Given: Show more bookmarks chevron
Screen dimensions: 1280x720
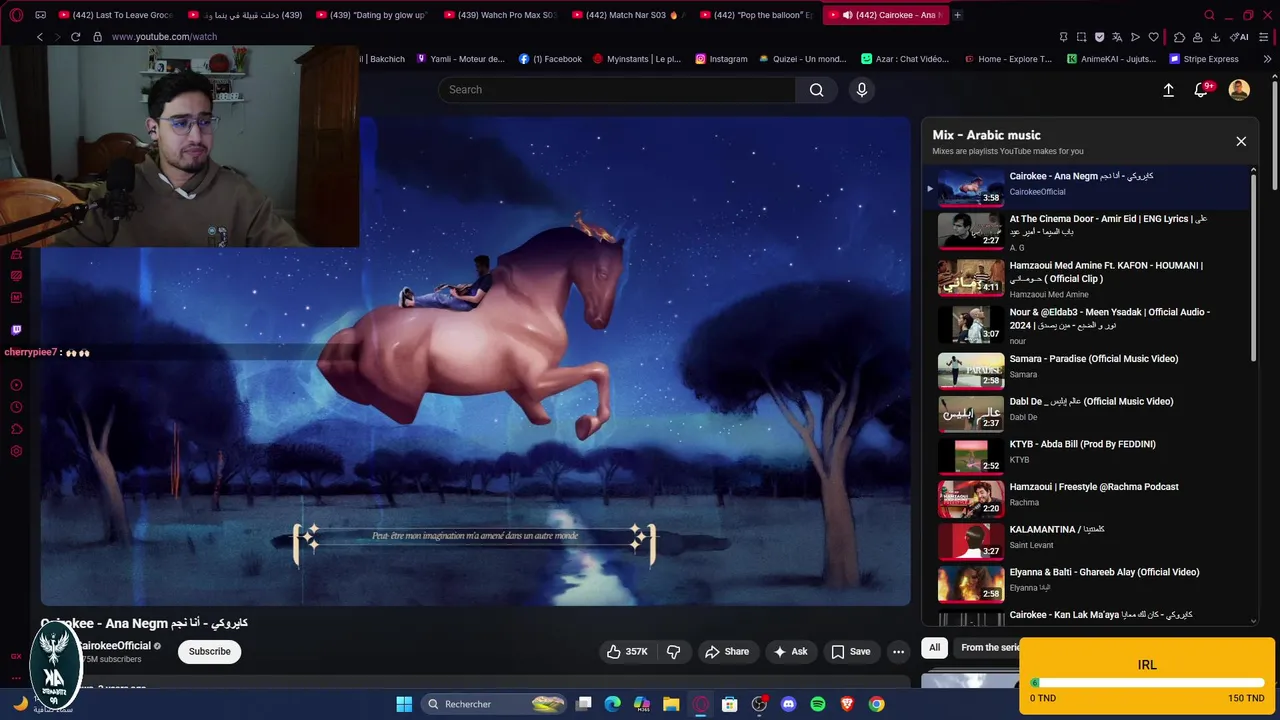Looking at the screenshot, I should [x=1267, y=59].
